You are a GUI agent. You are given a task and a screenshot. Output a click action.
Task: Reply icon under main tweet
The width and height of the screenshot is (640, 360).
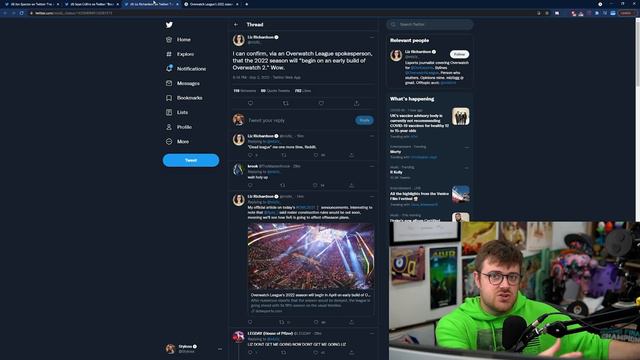[250, 103]
